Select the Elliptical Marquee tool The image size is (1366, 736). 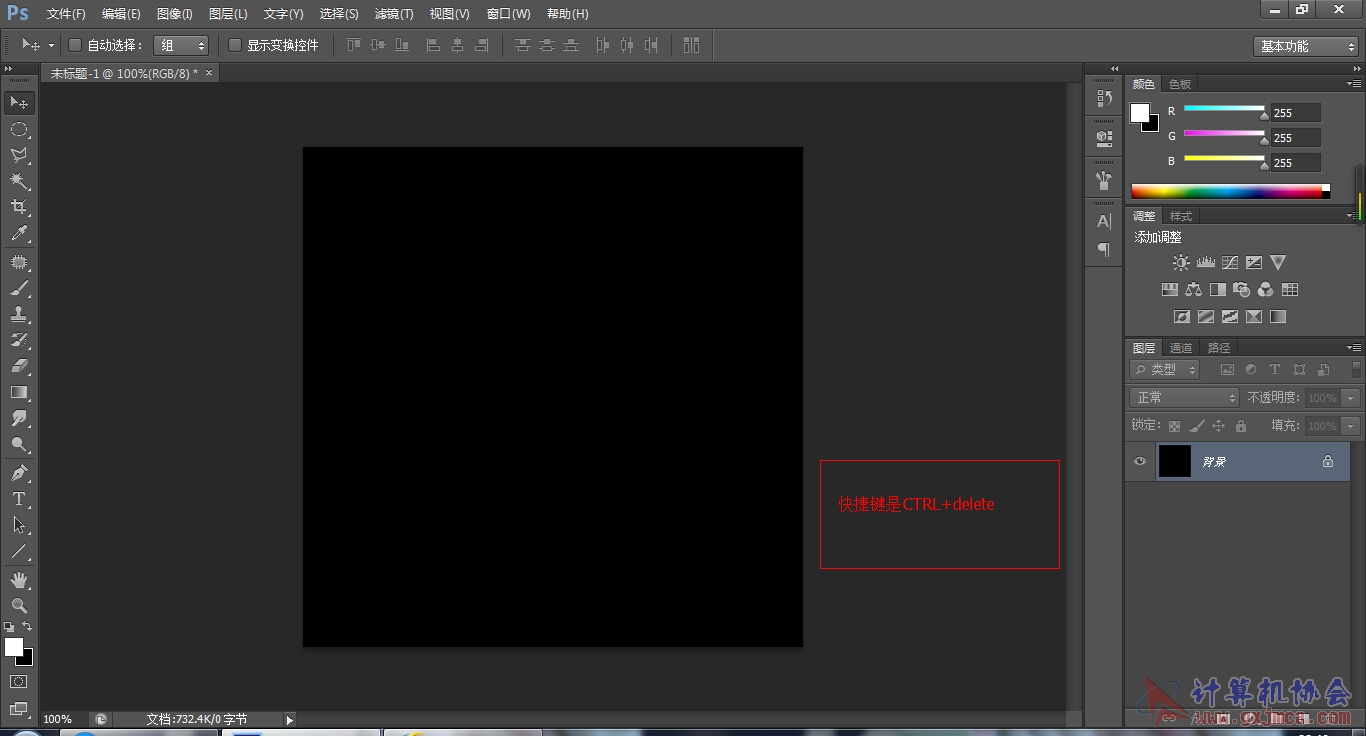coord(19,129)
